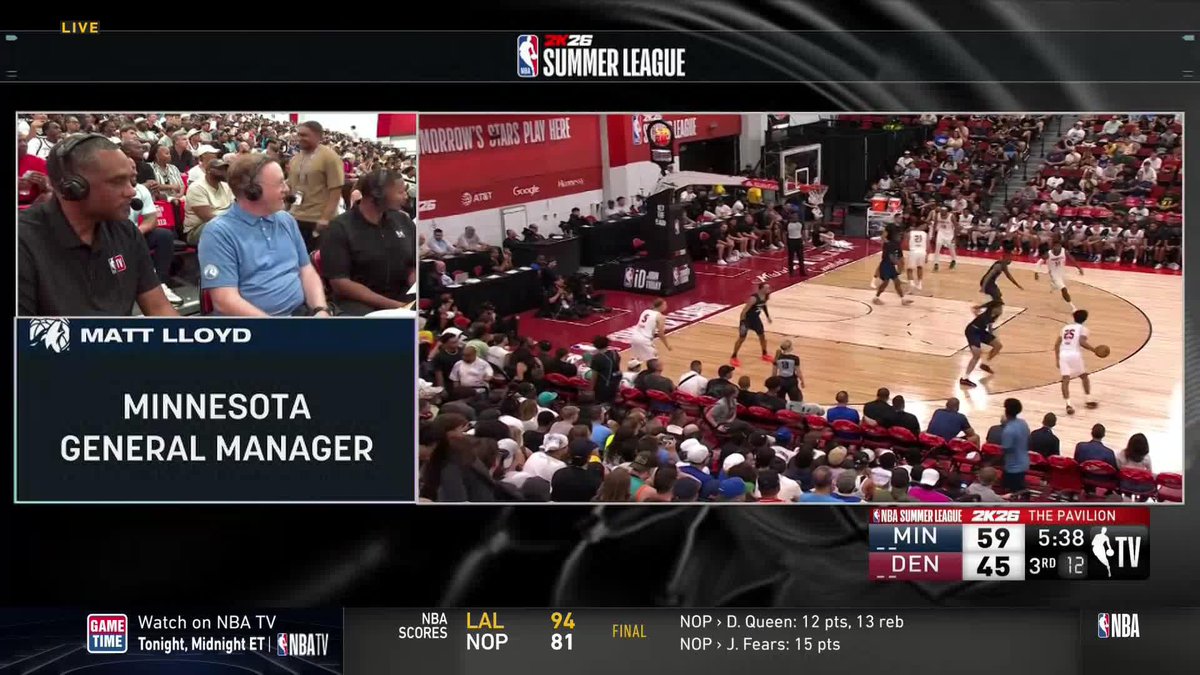Click the LAL team abbreviation in ticker
Image resolution: width=1200 pixels, height=675 pixels.
(485, 621)
